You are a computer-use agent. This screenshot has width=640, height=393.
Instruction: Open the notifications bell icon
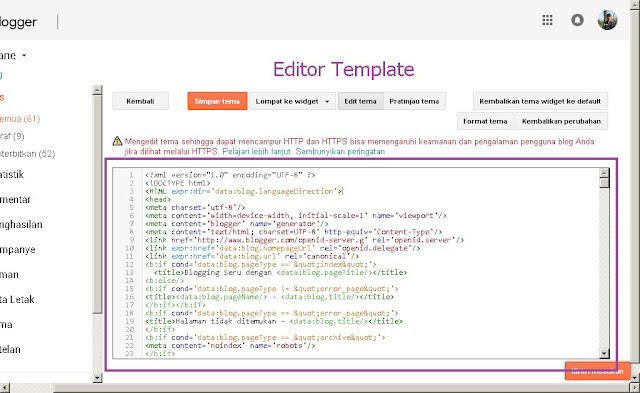pos(577,20)
